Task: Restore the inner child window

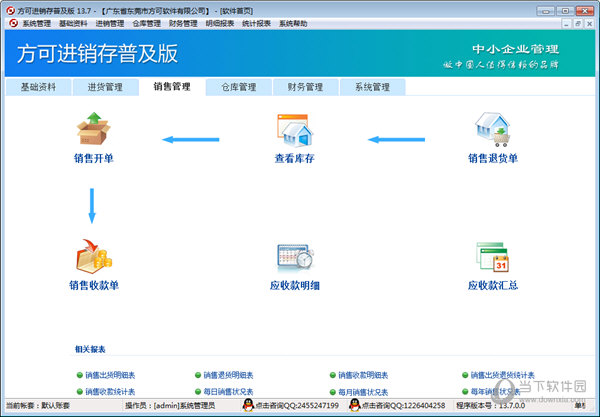Action: (x=578, y=24)
